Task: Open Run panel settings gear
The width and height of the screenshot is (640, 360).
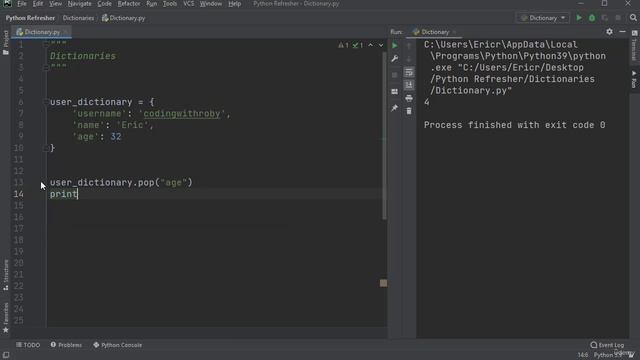Action: tap(609, 31)
